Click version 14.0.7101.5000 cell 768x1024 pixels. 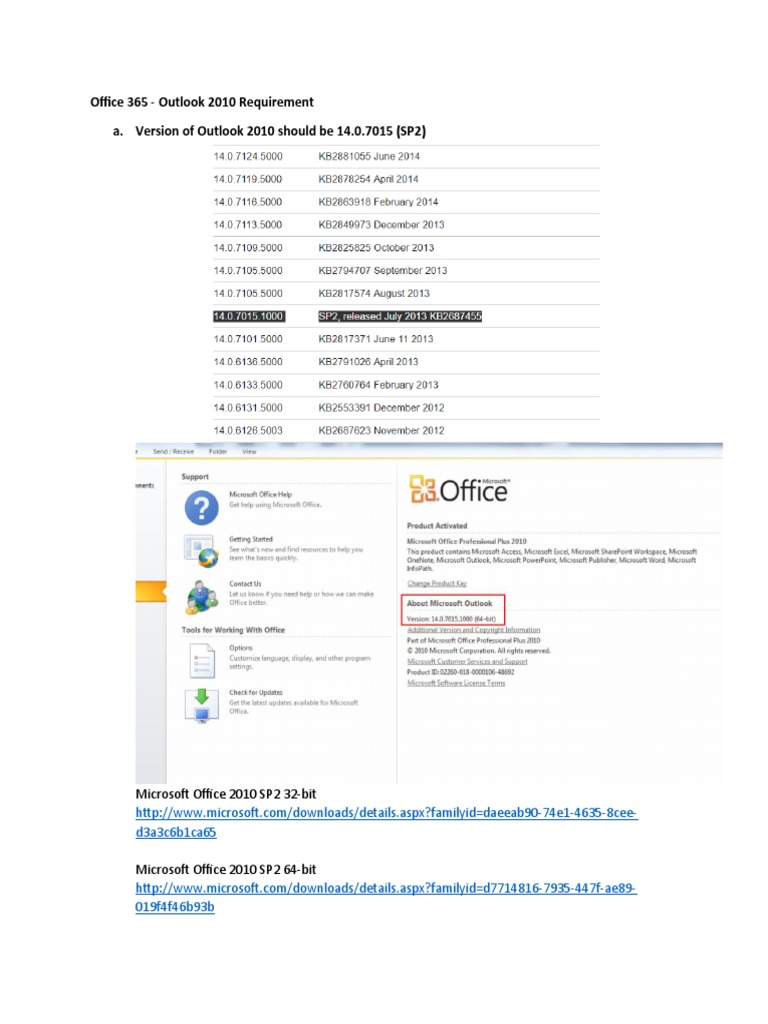[x=248, y=339]
